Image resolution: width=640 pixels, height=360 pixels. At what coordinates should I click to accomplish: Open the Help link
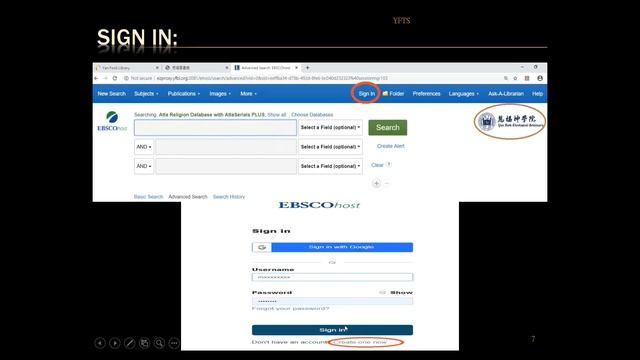(x=537, y=94)
